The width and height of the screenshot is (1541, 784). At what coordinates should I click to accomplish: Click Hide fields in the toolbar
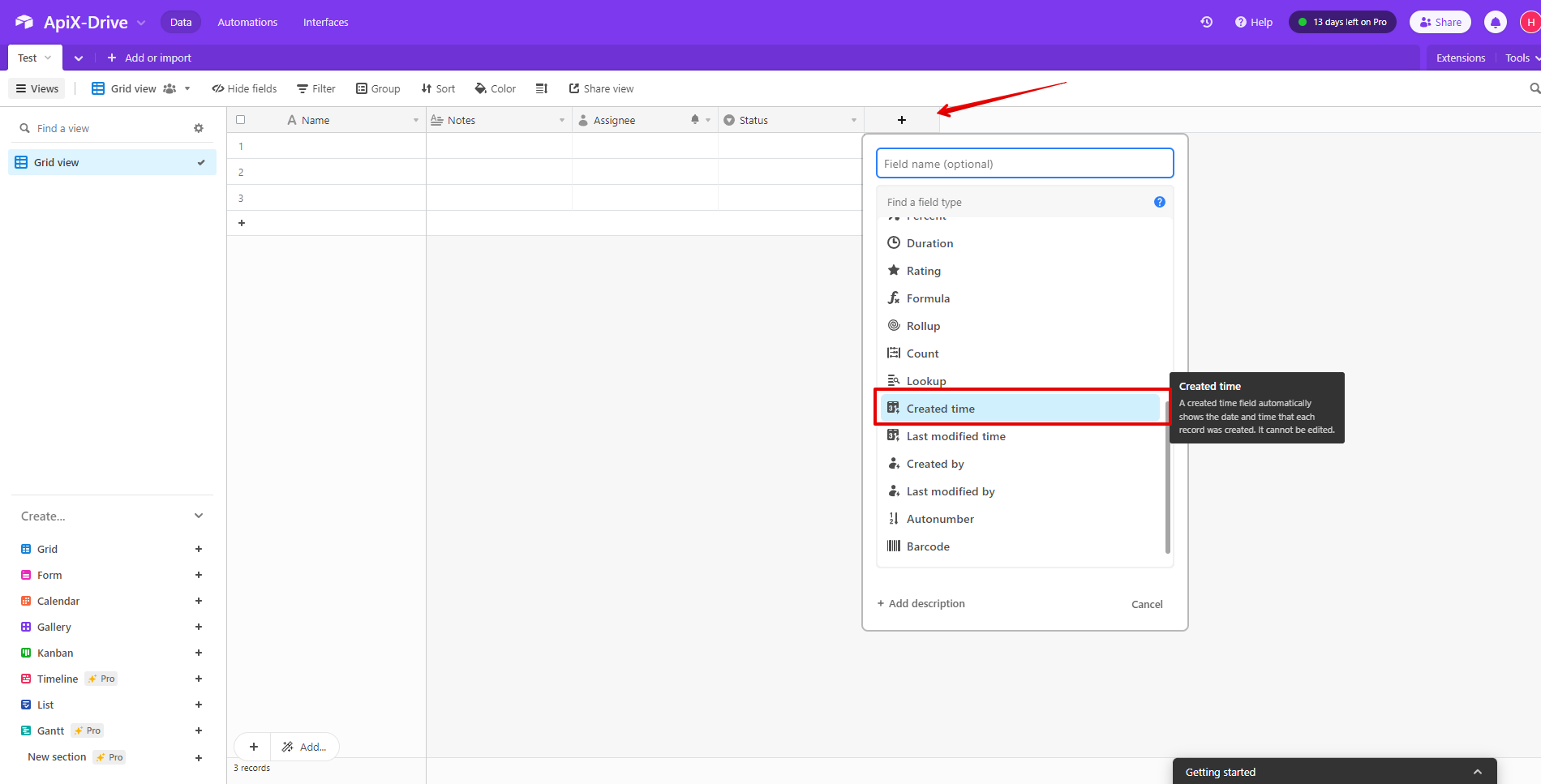244,88
